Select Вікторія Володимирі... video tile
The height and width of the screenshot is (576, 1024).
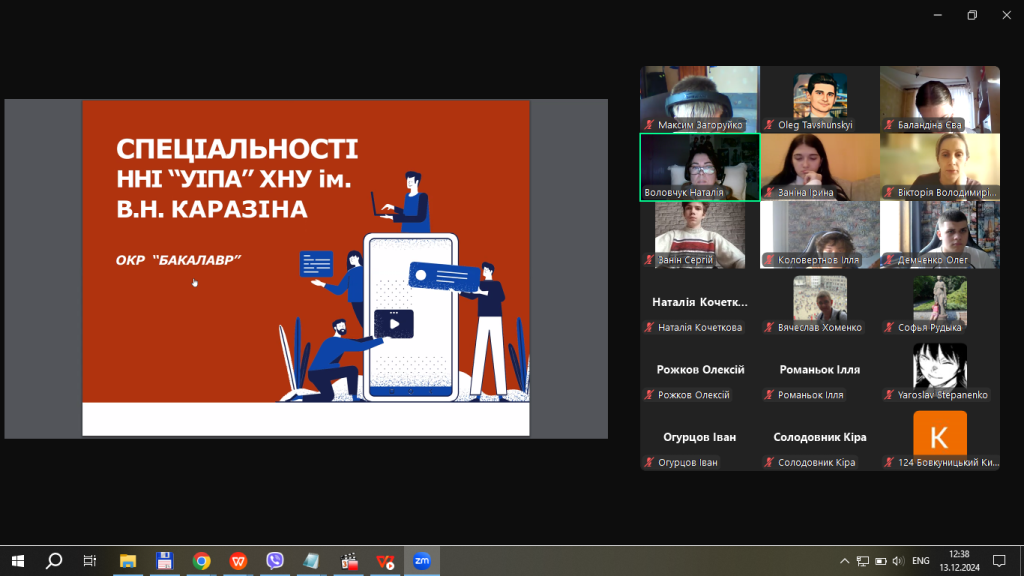click(940, 167)
